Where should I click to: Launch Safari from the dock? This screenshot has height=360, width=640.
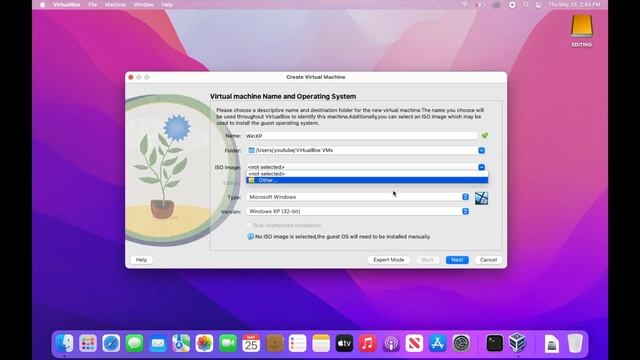pyautogui.click(x=111, y=343)
